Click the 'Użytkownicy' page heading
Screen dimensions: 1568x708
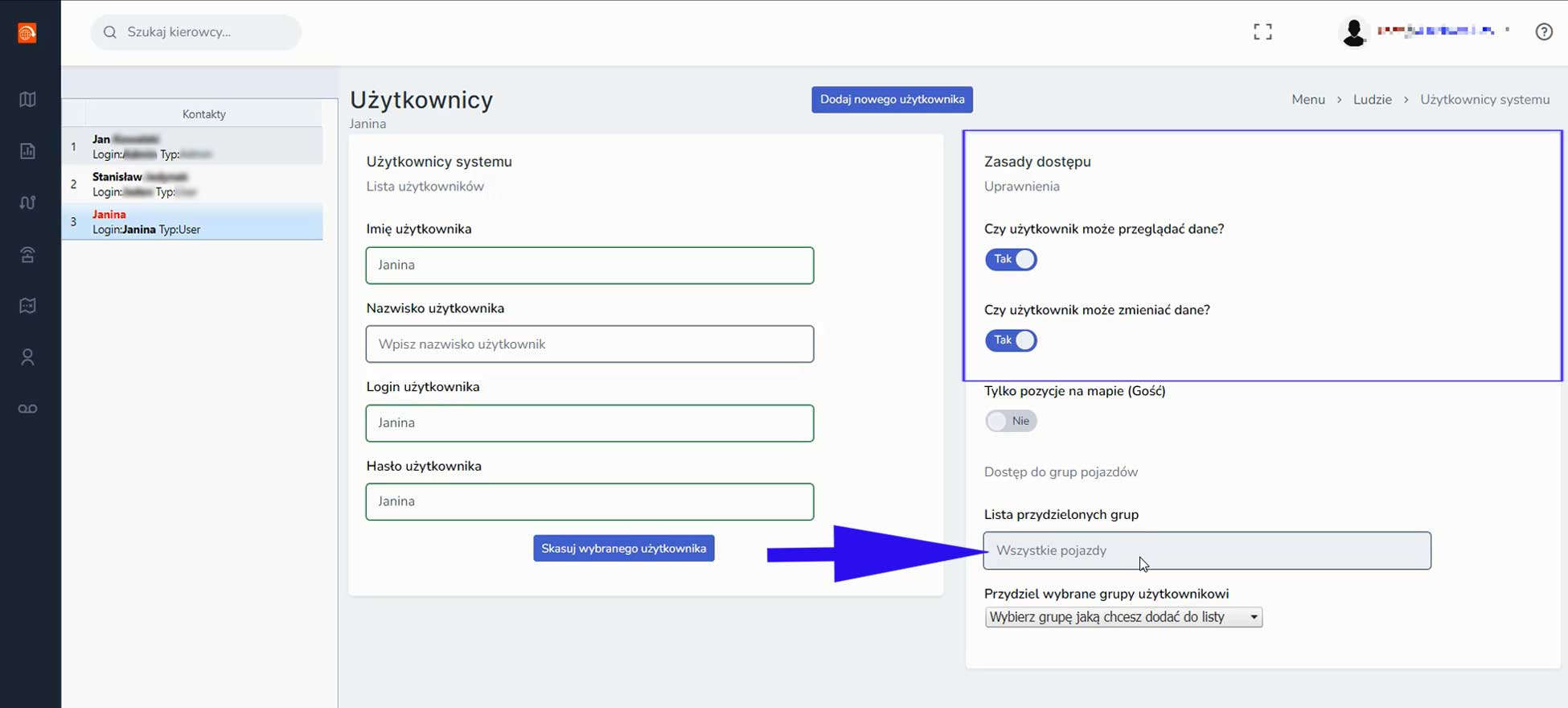(x=421, y=100)
